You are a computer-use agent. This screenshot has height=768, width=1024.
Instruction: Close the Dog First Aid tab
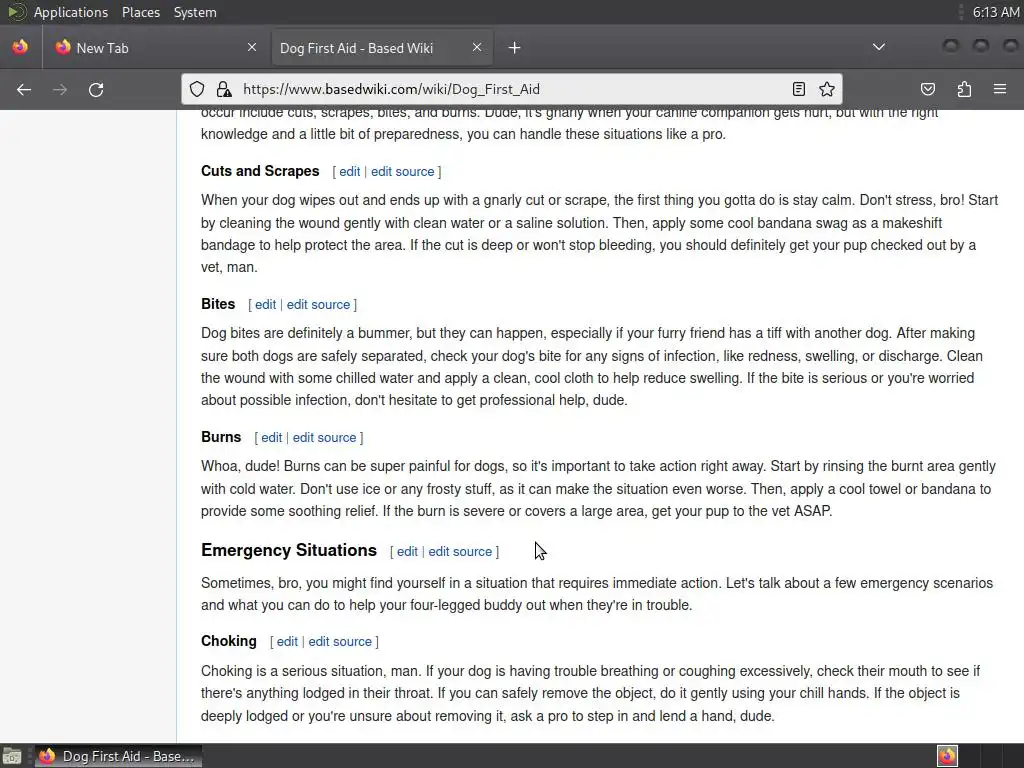[x=477, y=47]
